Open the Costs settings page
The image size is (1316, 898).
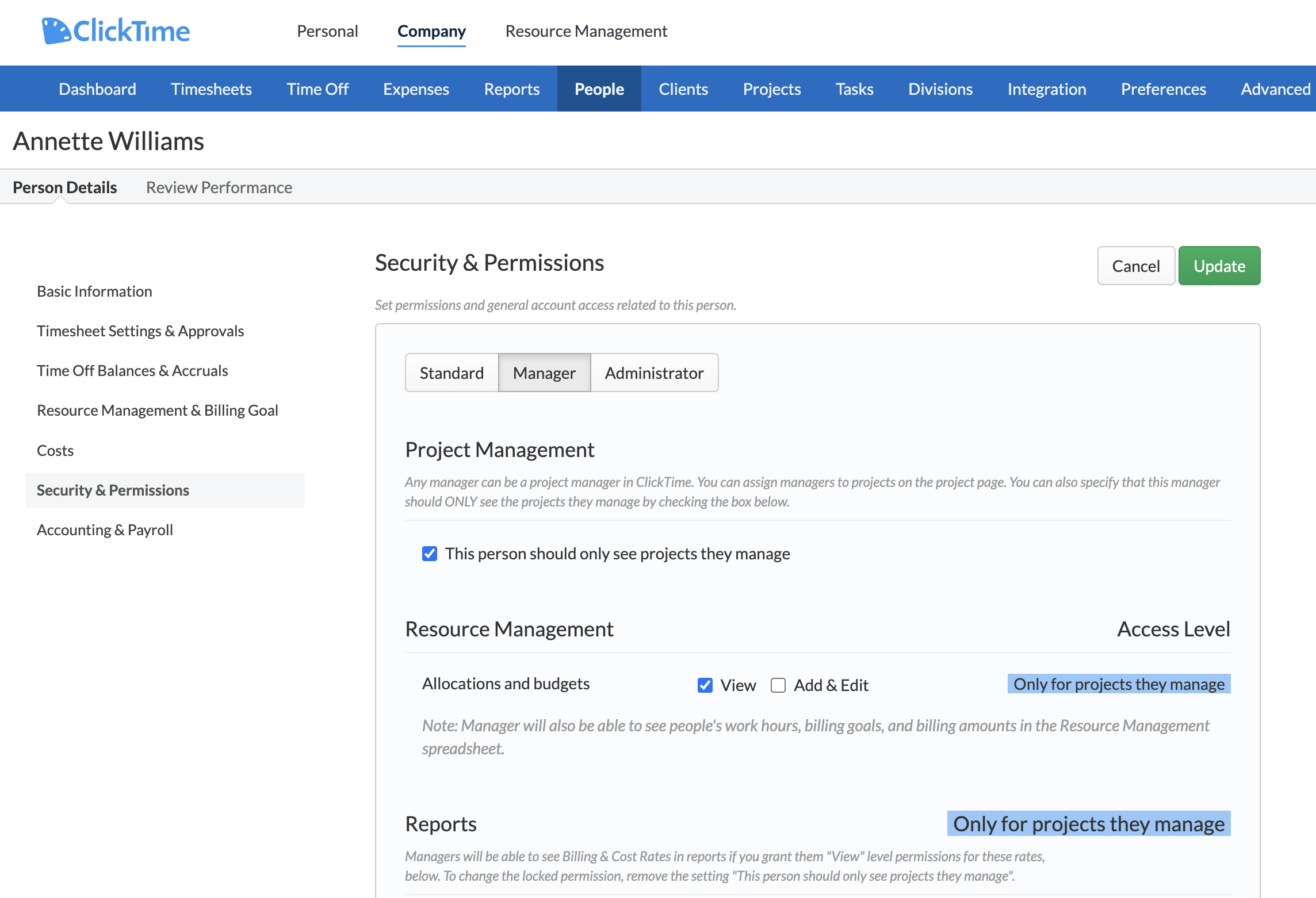55,450
